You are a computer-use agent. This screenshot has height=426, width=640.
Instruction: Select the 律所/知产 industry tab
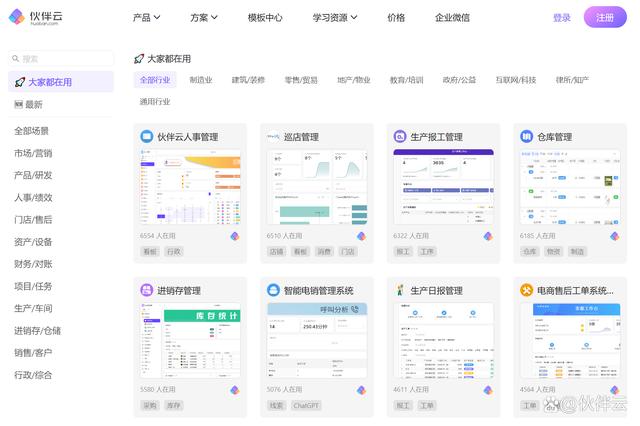pos(572,80)
